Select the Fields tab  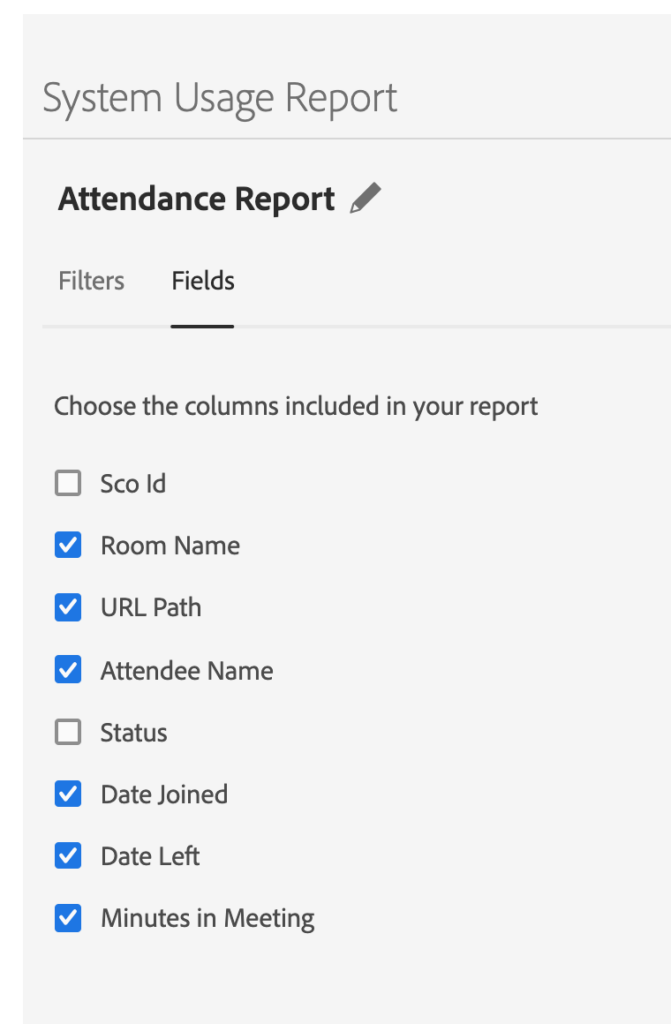tap(203, 281)
